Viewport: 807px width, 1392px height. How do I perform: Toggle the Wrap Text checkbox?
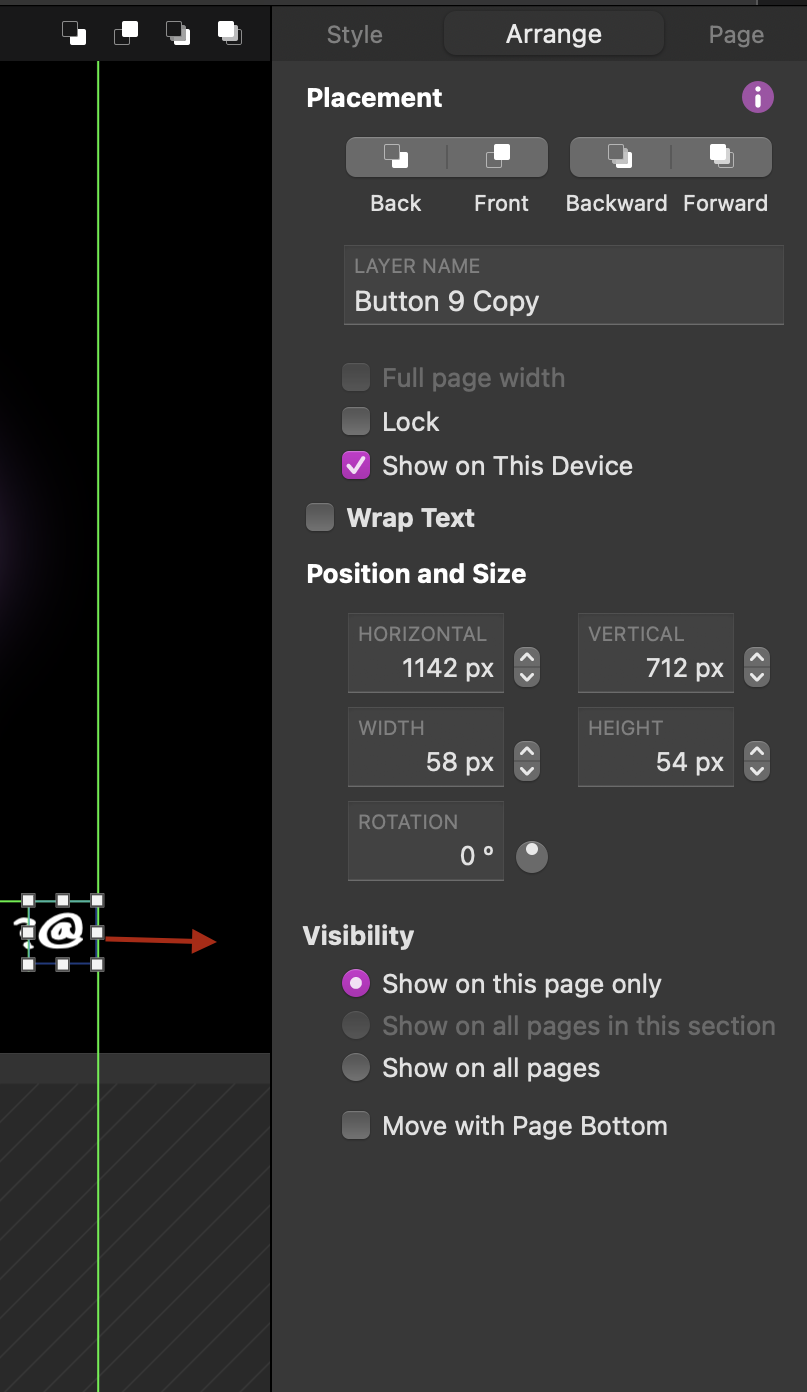point(320,517)
